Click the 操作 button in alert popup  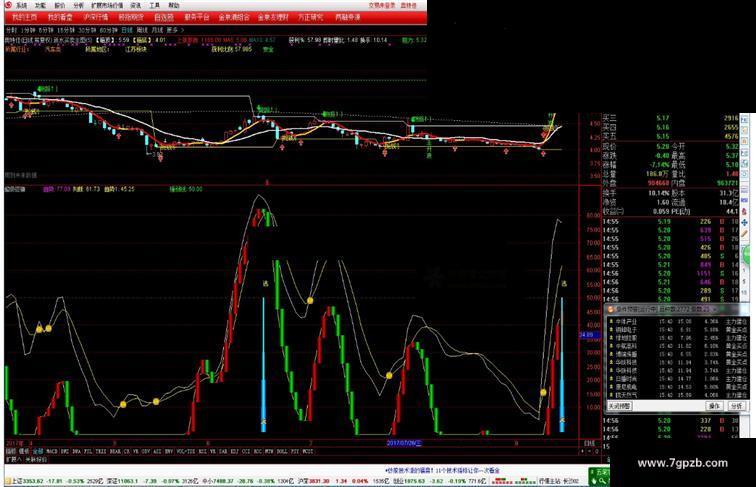(714, 406)
